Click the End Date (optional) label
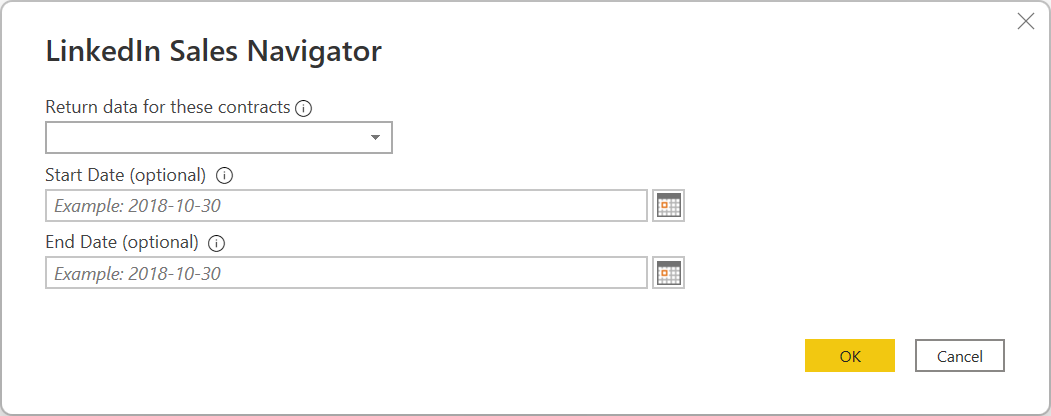The width and height of the screenshot is (1051, 416). pyautogui.click(x=122, y=242)
